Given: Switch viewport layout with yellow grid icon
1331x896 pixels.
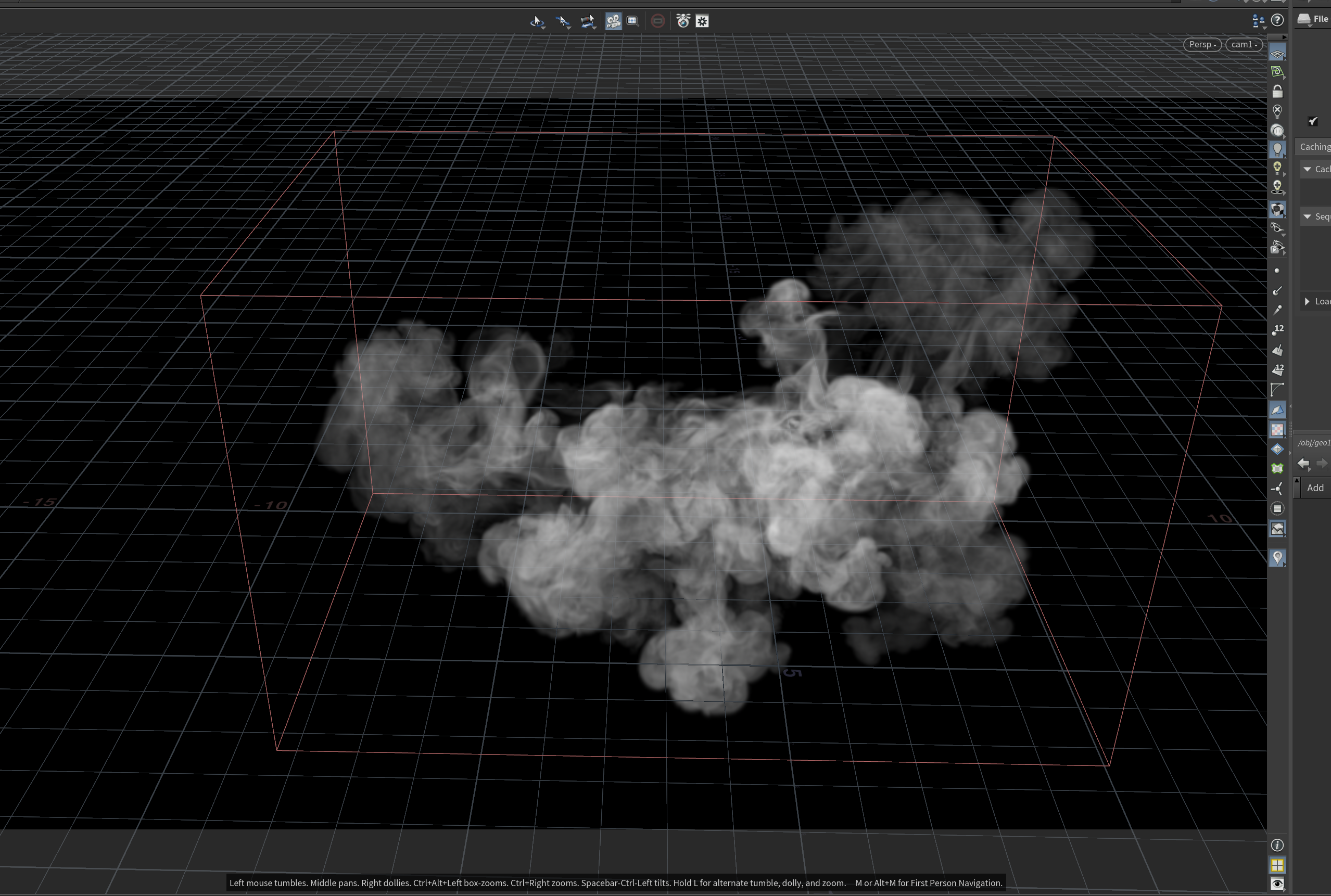Looking at the screenshot, I should [1277, 865].
